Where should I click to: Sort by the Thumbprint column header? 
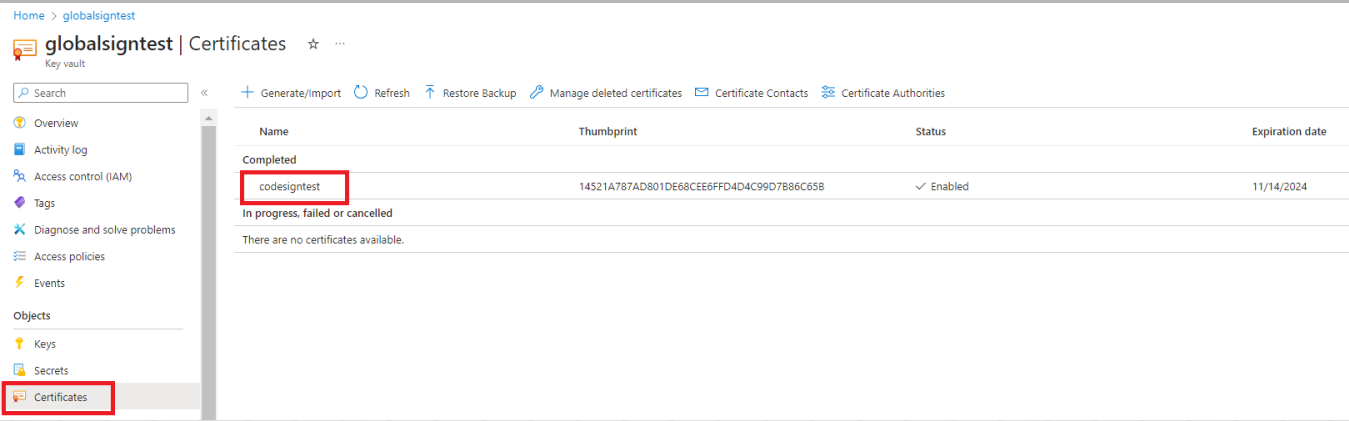[608, 132]
